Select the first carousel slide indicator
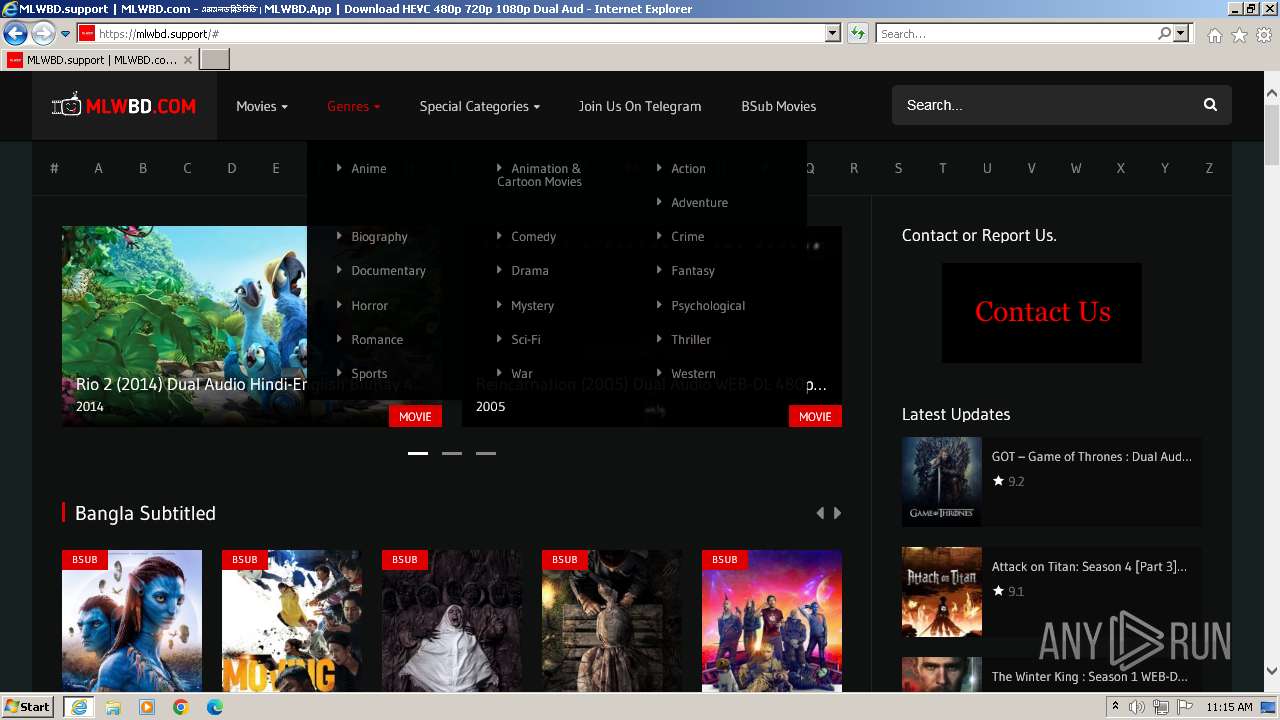Screen dimensions: 1280x720 [418, 453]
